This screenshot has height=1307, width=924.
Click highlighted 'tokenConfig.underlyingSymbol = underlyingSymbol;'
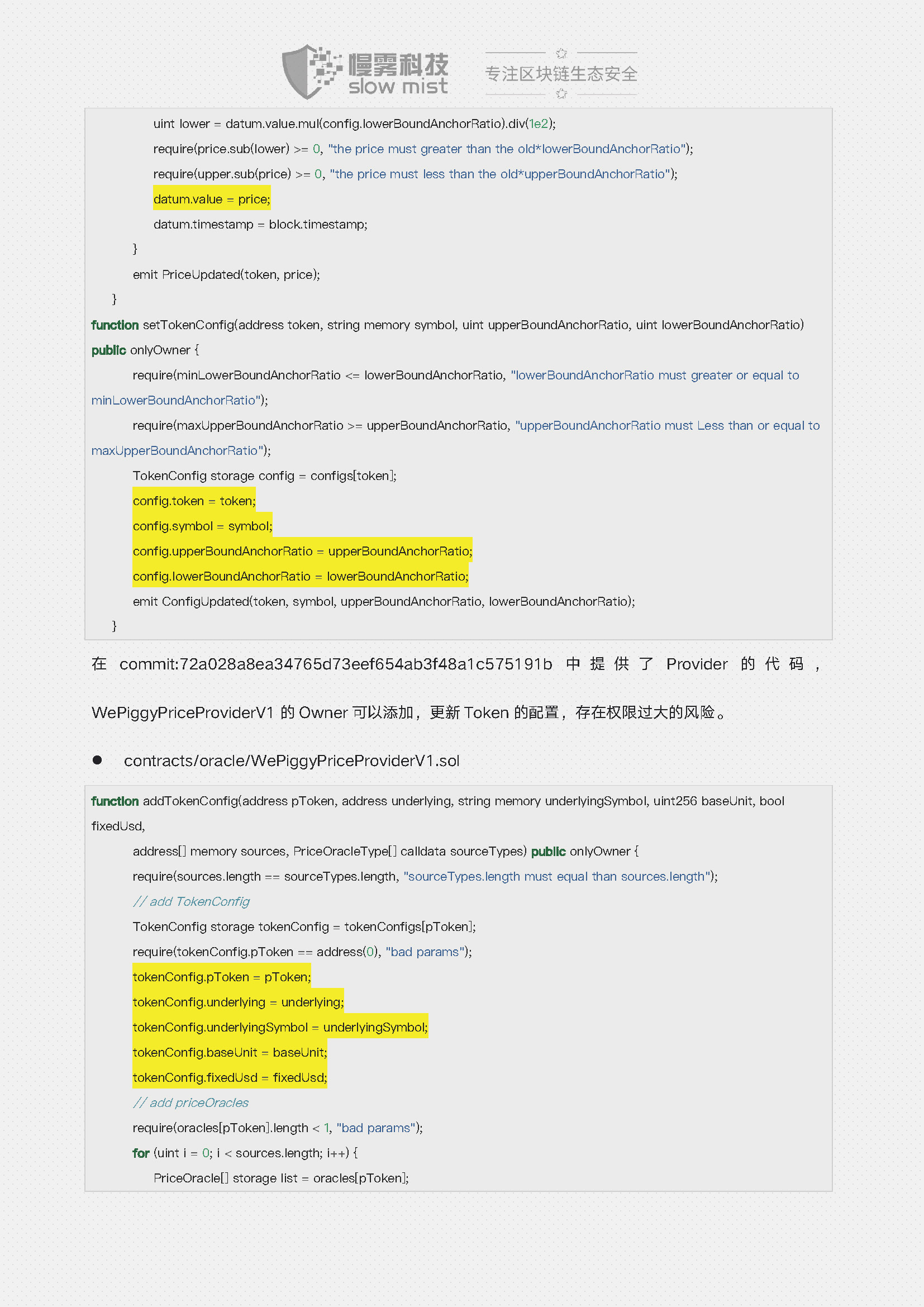[280, 1027]
